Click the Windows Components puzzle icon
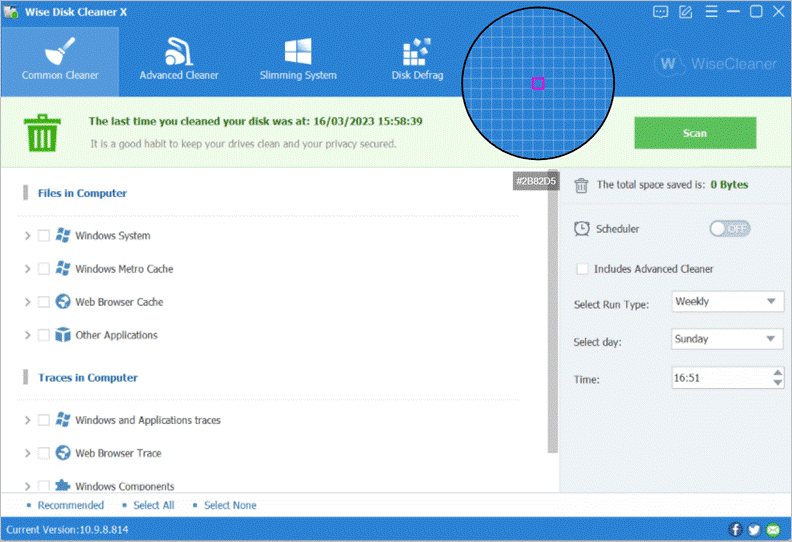 click(63, 485)
